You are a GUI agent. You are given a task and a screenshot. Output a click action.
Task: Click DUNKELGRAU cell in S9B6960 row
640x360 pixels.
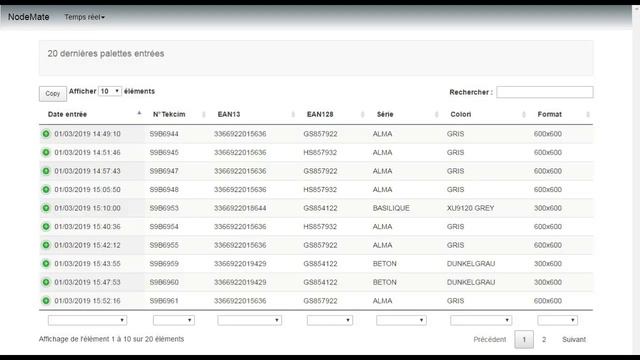[471, 282]
